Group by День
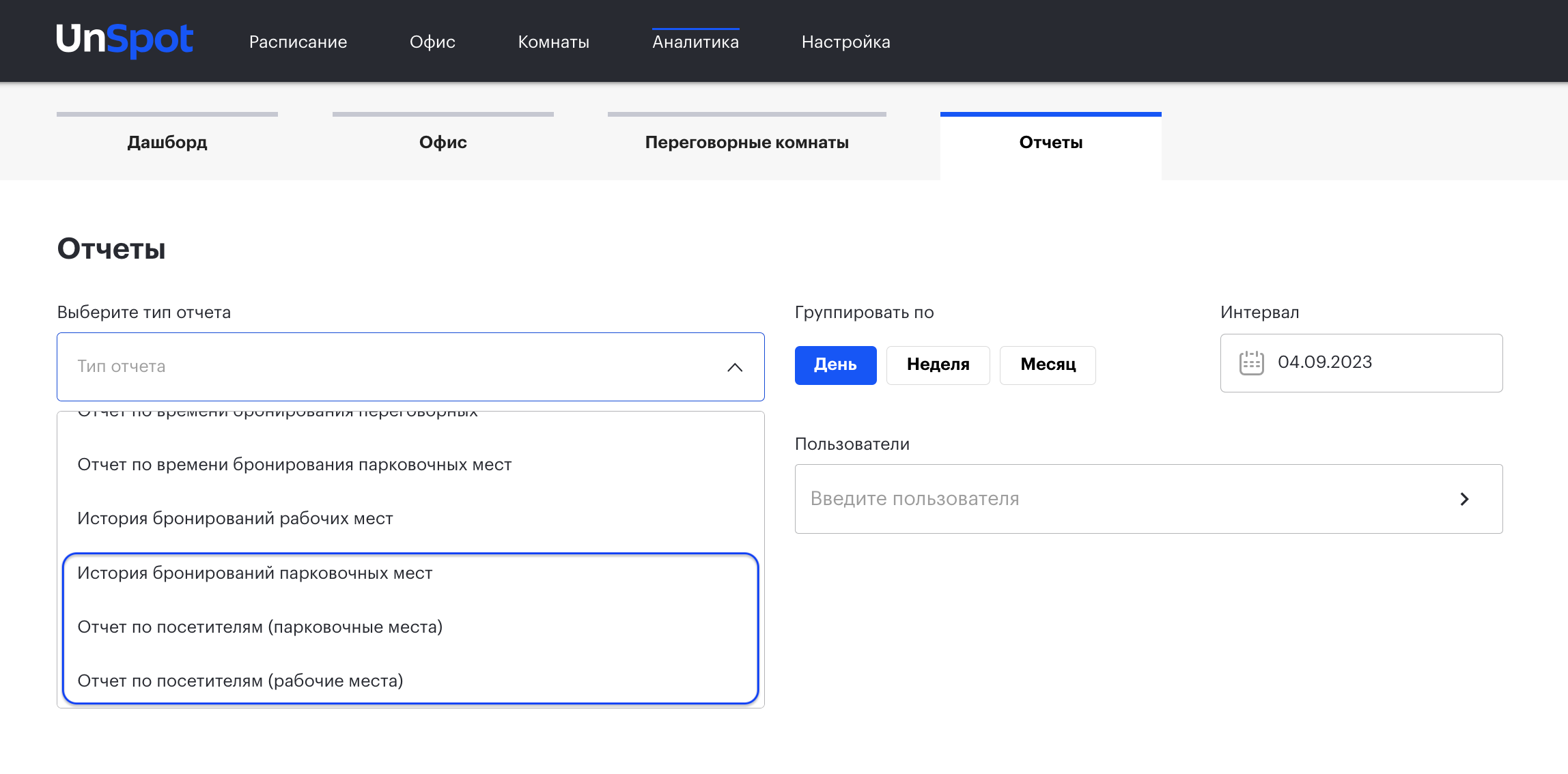Viewport: 1568px width, 774px height. pos(835,364)
